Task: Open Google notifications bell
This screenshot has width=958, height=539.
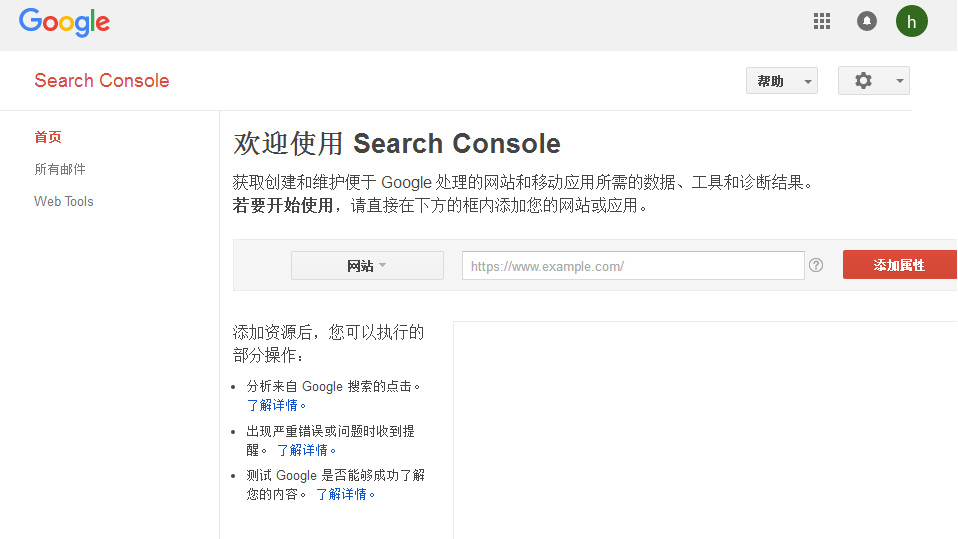Action: coord(866,21)
